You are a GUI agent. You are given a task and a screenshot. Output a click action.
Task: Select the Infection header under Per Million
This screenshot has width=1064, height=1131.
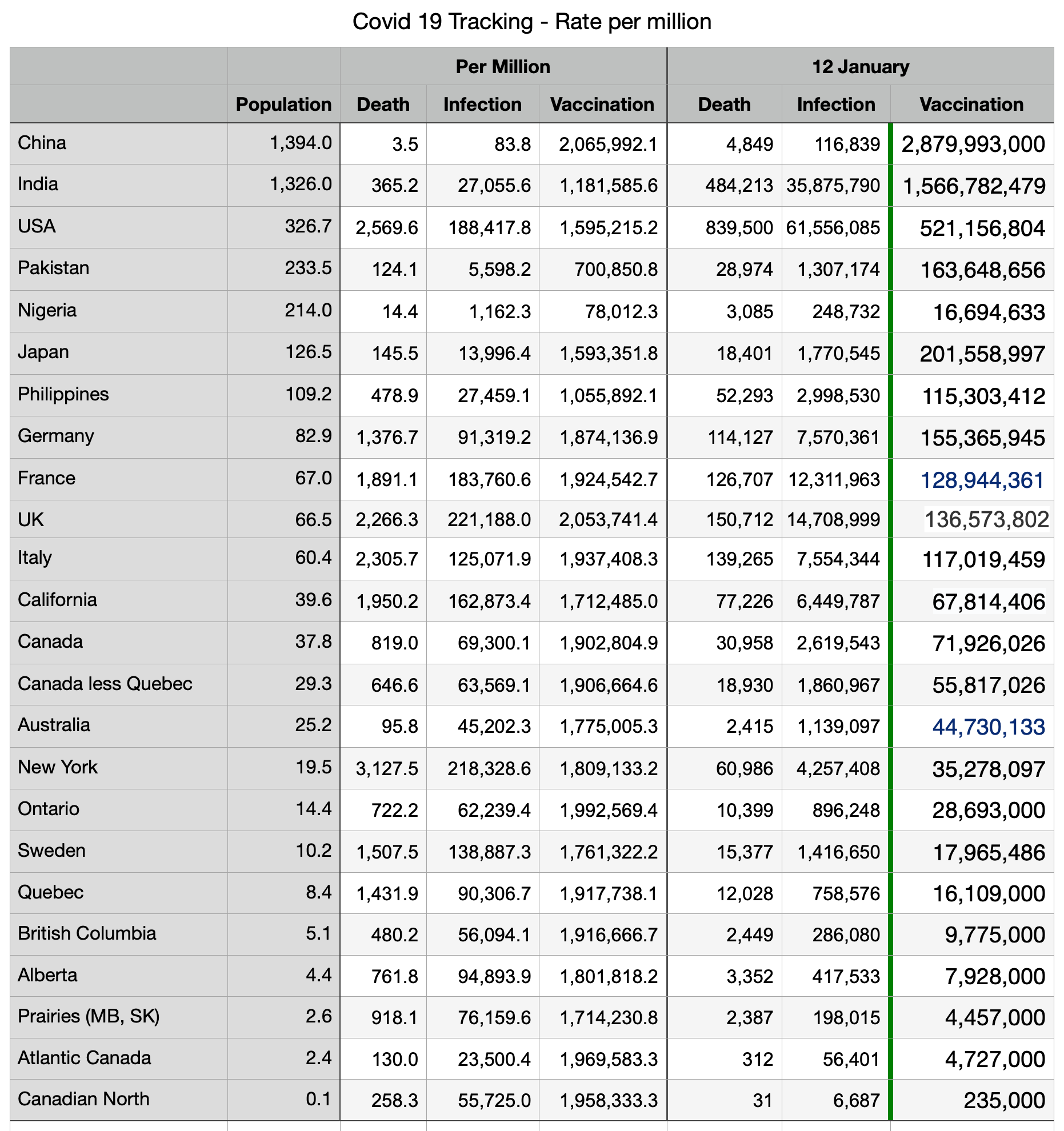pos(482,105)
